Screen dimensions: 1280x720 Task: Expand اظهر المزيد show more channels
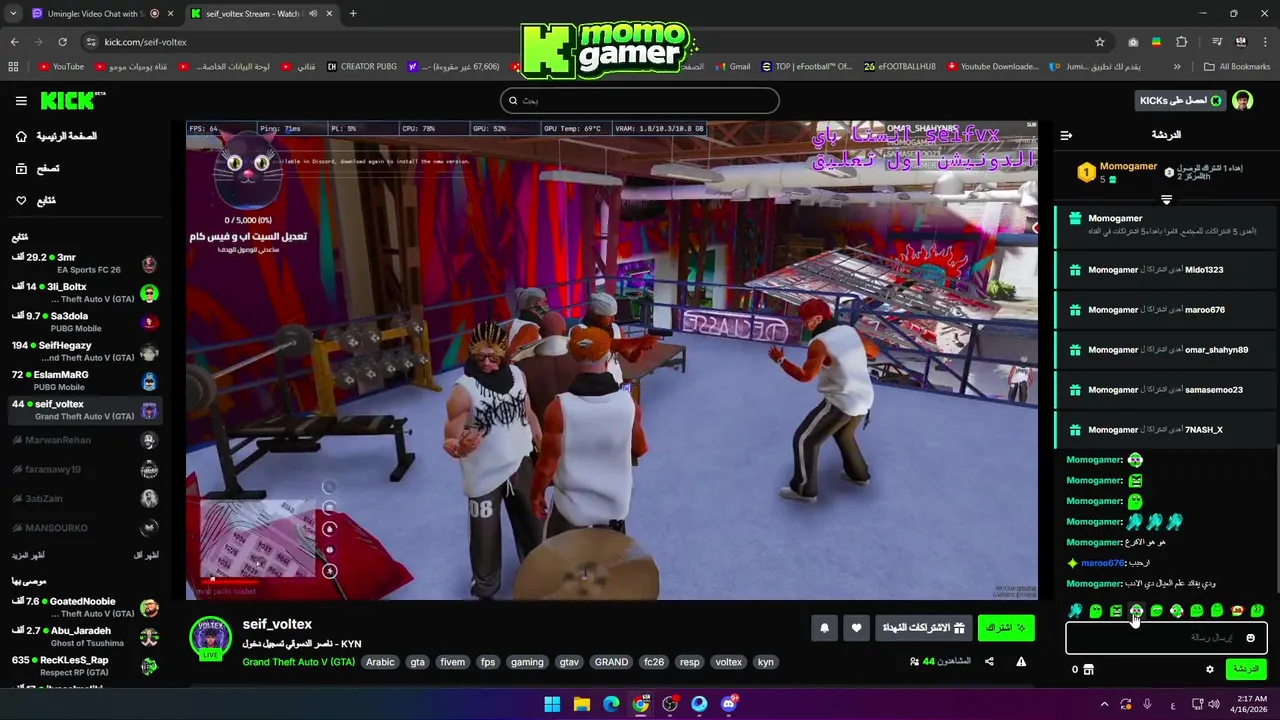28,555
